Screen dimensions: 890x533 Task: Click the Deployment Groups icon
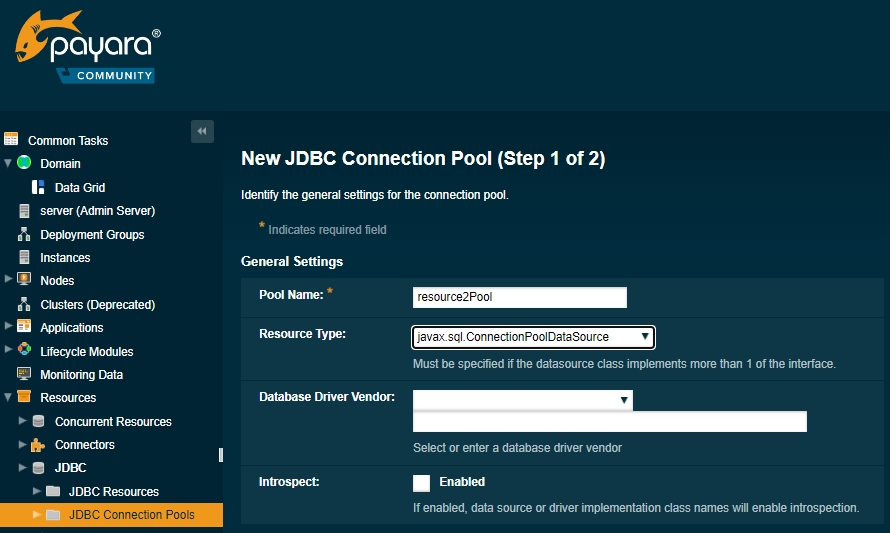24,234
